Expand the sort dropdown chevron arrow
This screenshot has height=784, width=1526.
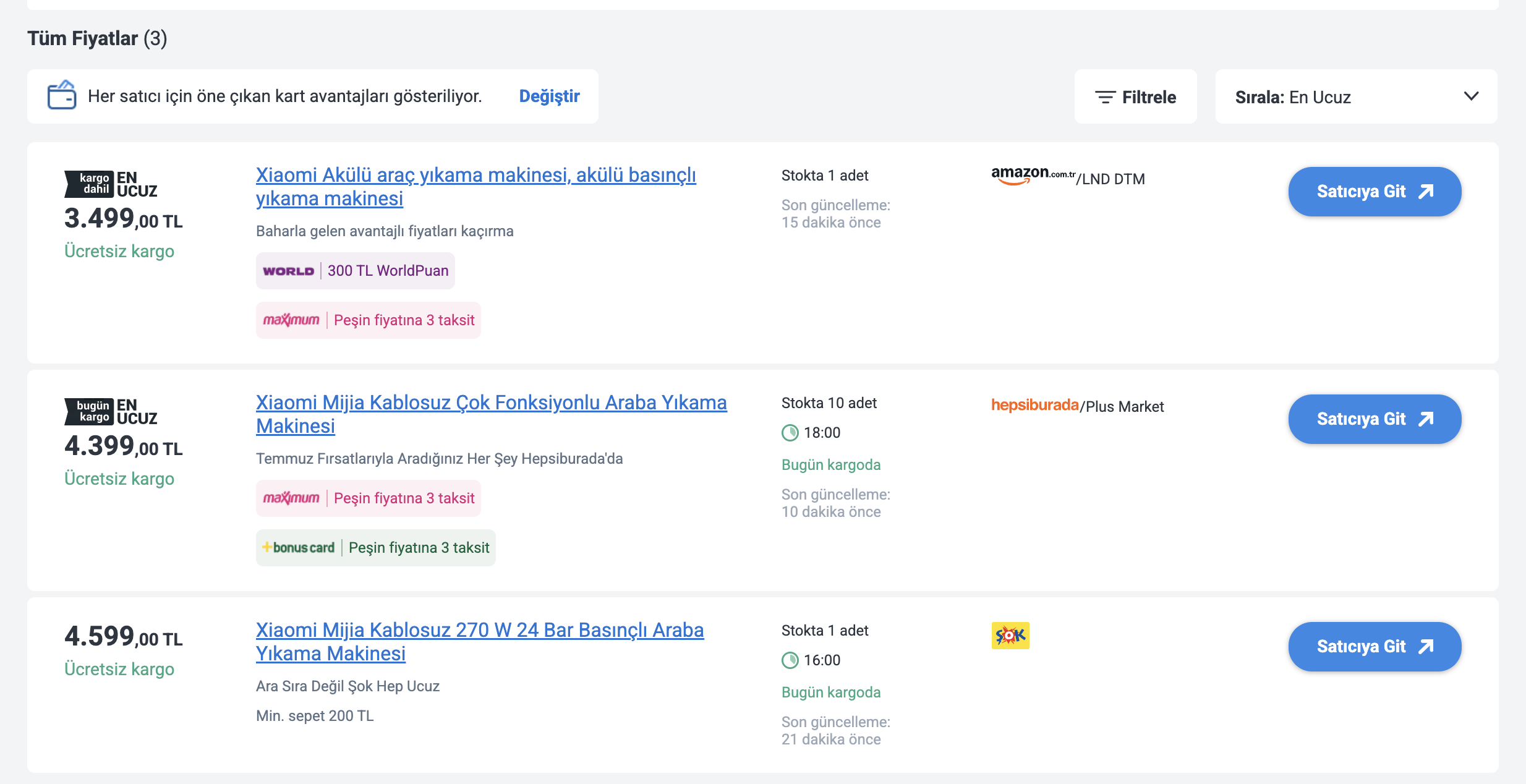(1472, 96)
